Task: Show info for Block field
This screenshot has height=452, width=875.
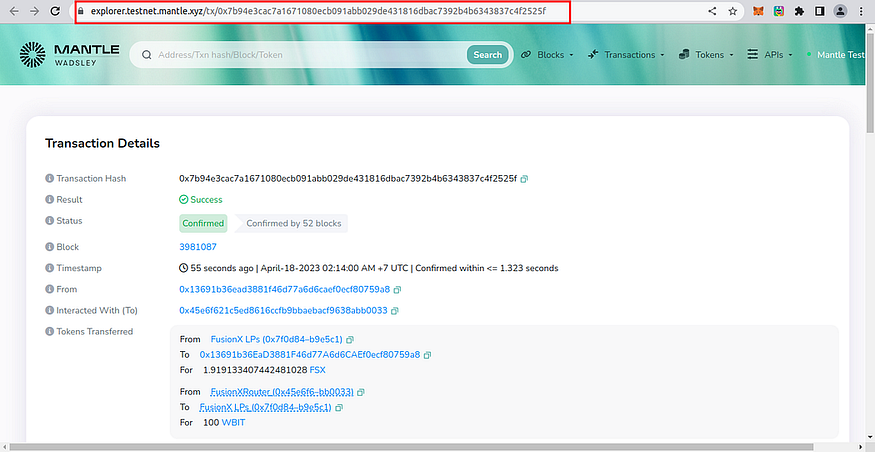Action: point(49,247)
